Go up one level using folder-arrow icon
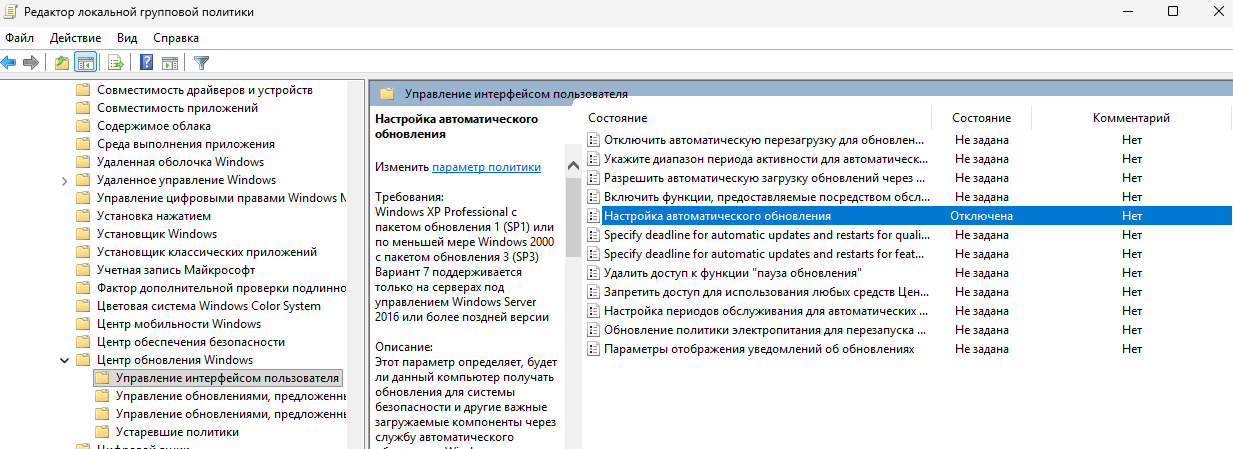 pos(62,63)
